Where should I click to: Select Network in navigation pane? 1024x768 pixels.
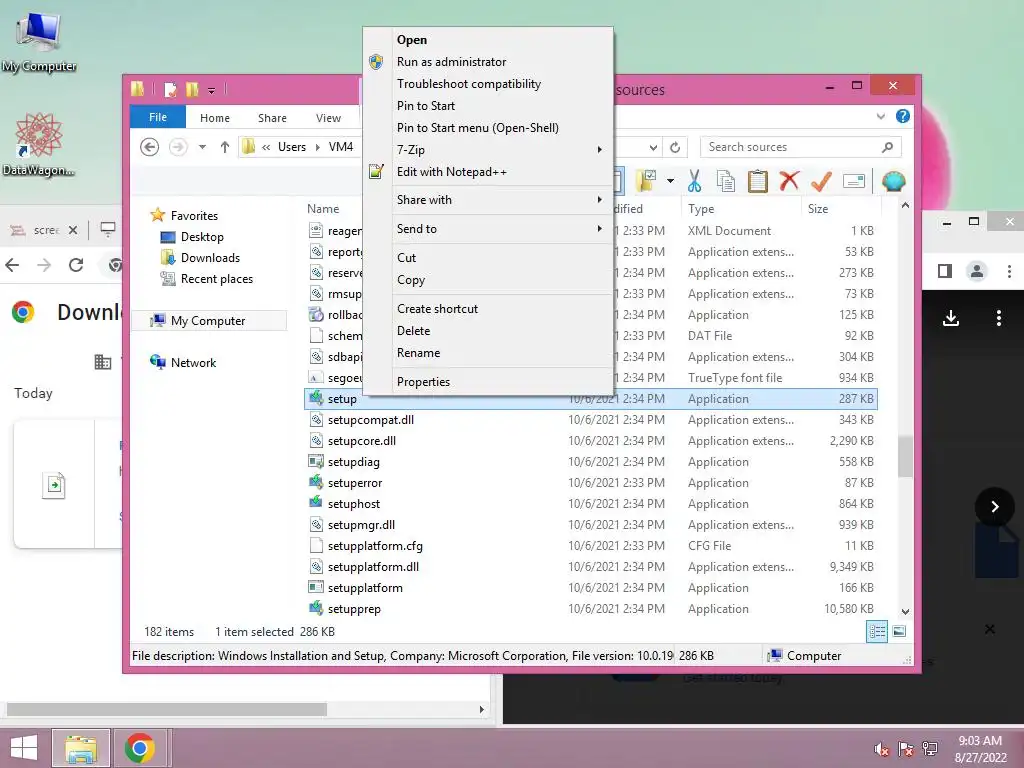[193, 362]
